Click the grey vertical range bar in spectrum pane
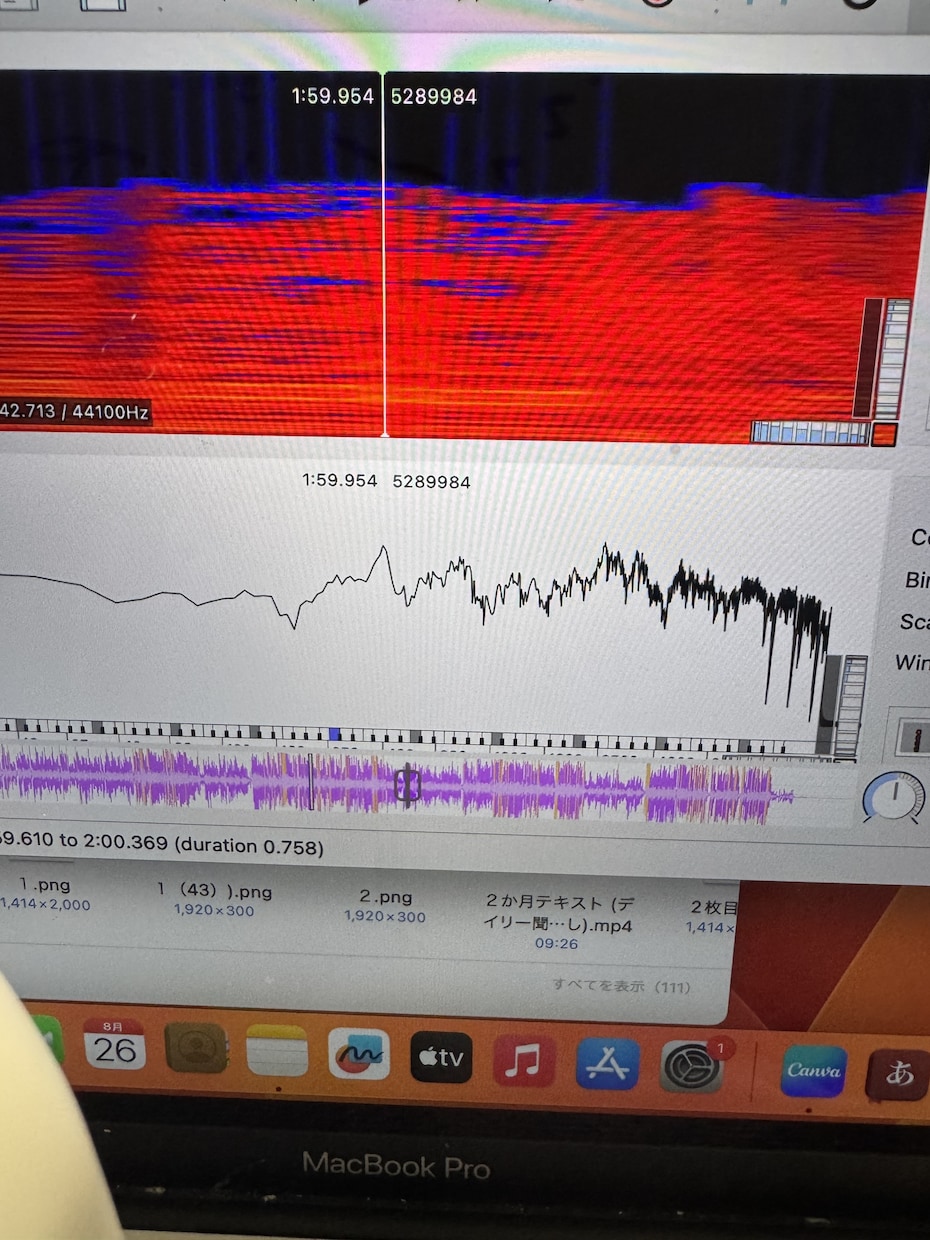Image resolution: width=930 pixels, height=1240 pixels. [830, 705]
